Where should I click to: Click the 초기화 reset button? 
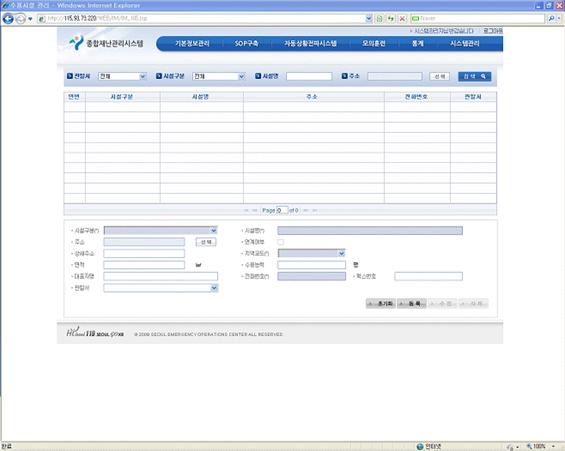point(381,304)
